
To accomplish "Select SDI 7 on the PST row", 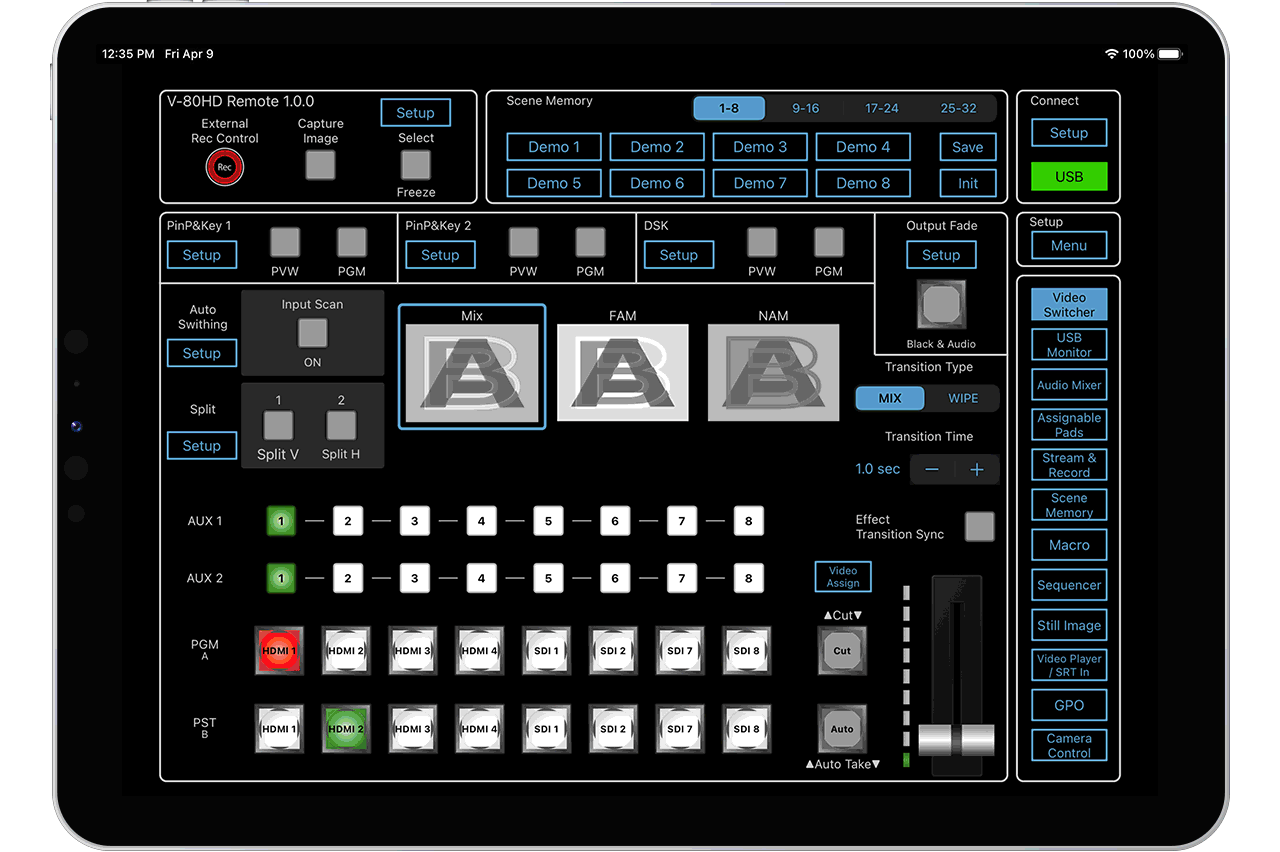I will point(680,730).
